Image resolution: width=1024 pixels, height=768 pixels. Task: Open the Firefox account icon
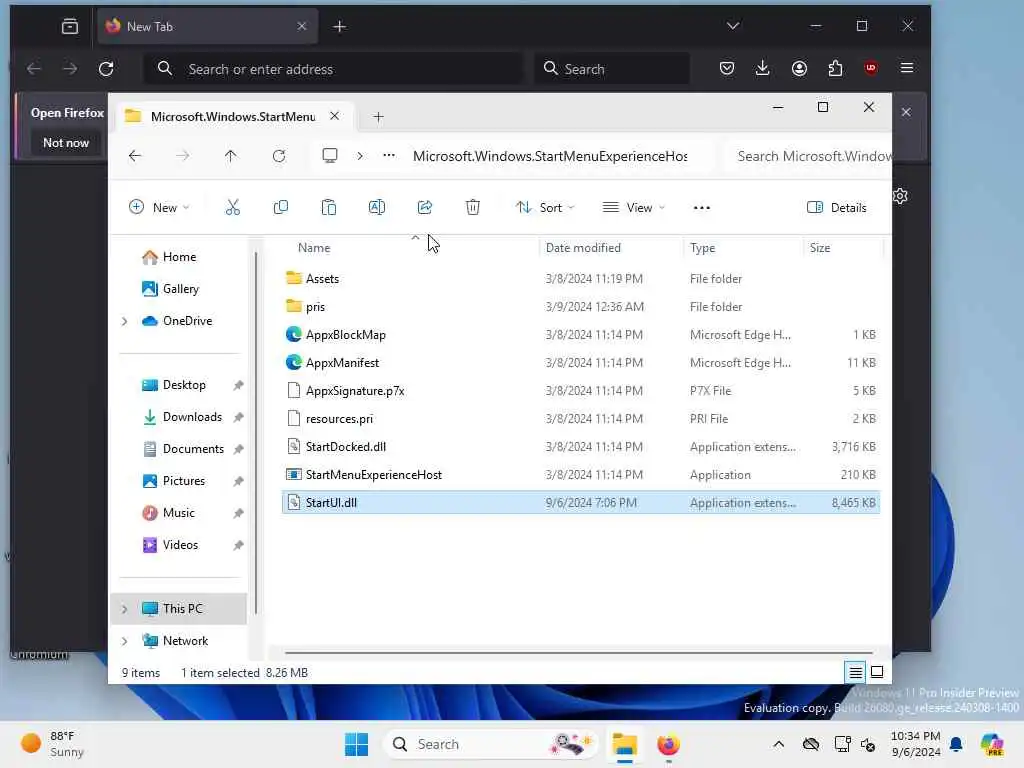coord(799,68)
